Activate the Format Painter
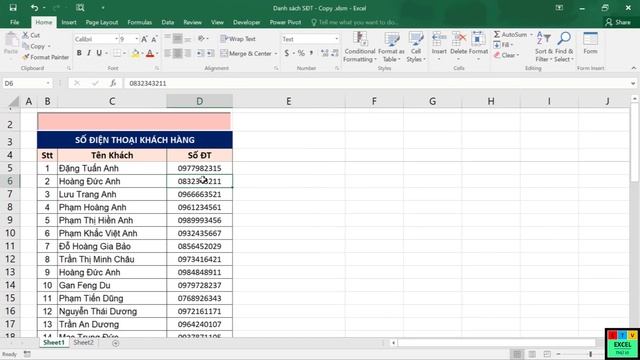The width and height of the screenshot is (640, 360). point(46,57)
